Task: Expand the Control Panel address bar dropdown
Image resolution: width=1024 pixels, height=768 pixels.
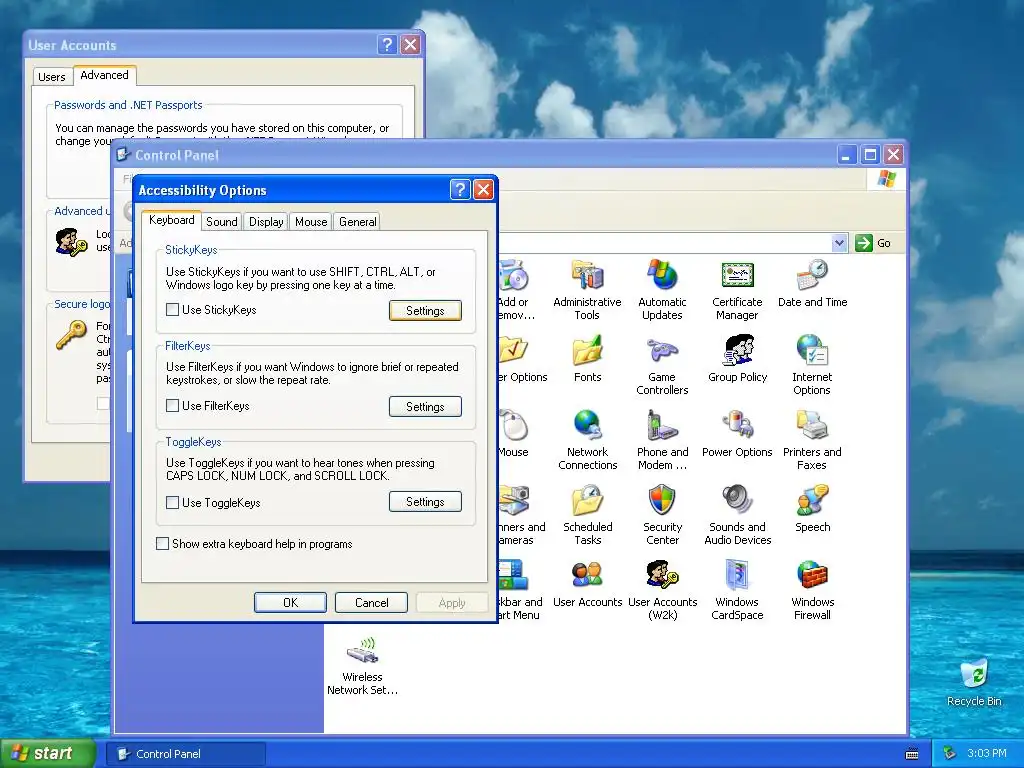Action: [x=839, y=243]
